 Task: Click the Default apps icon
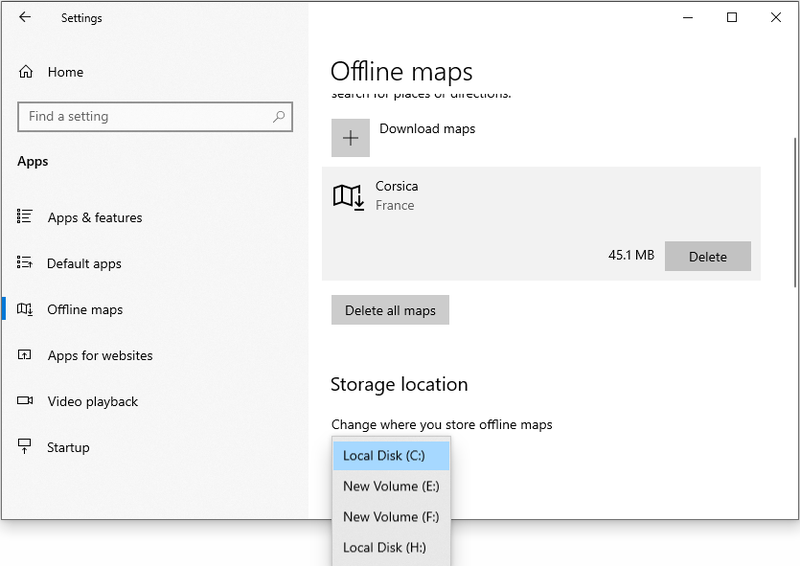(24, 263)
